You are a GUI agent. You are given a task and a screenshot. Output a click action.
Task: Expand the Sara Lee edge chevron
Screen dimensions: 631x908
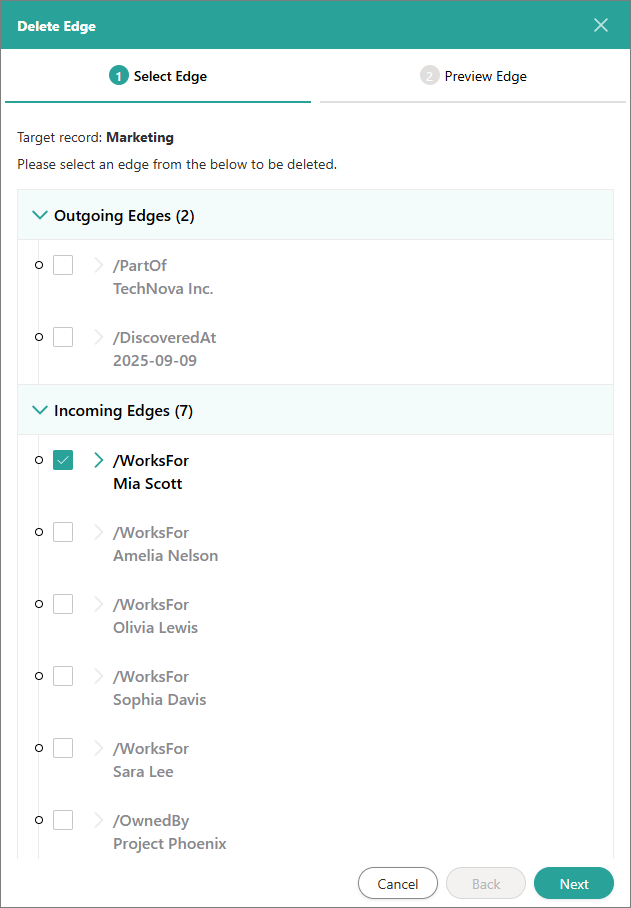pos(98,748)
